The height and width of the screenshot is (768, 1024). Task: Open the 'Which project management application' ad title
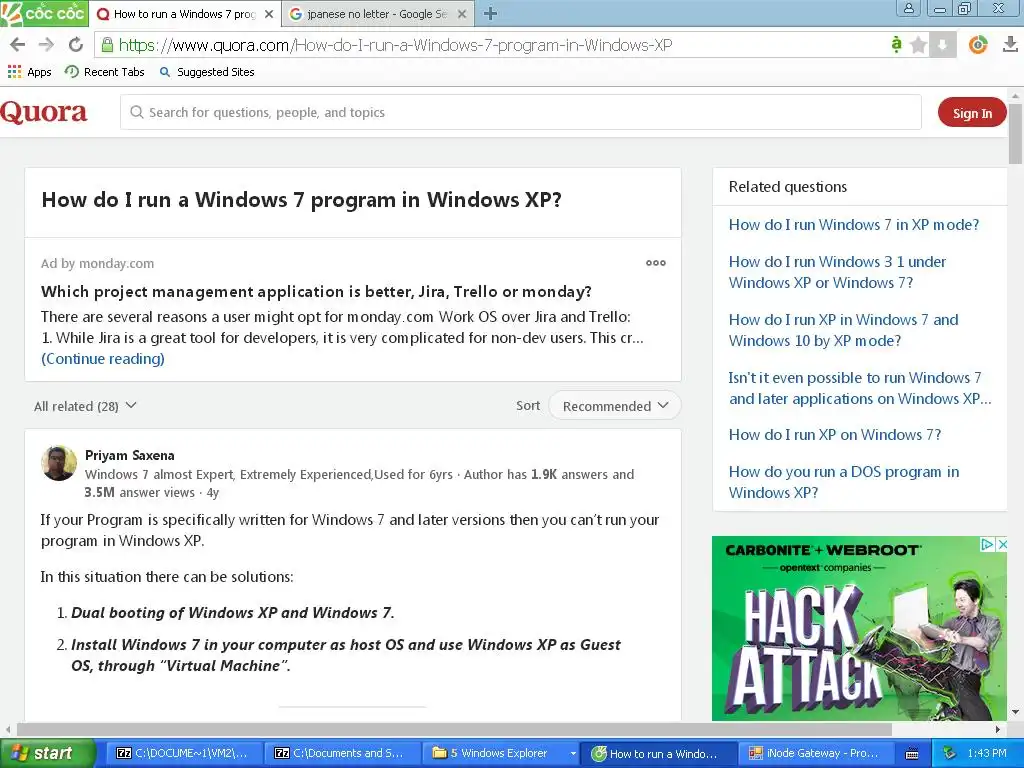316,291
